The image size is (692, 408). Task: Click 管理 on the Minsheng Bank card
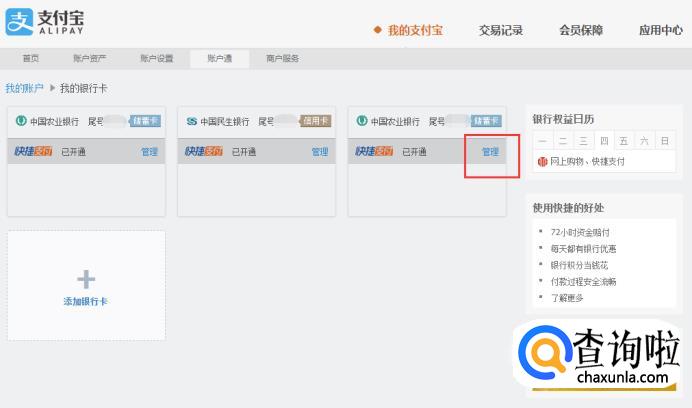pyautogui.click(x=320, y=152)
